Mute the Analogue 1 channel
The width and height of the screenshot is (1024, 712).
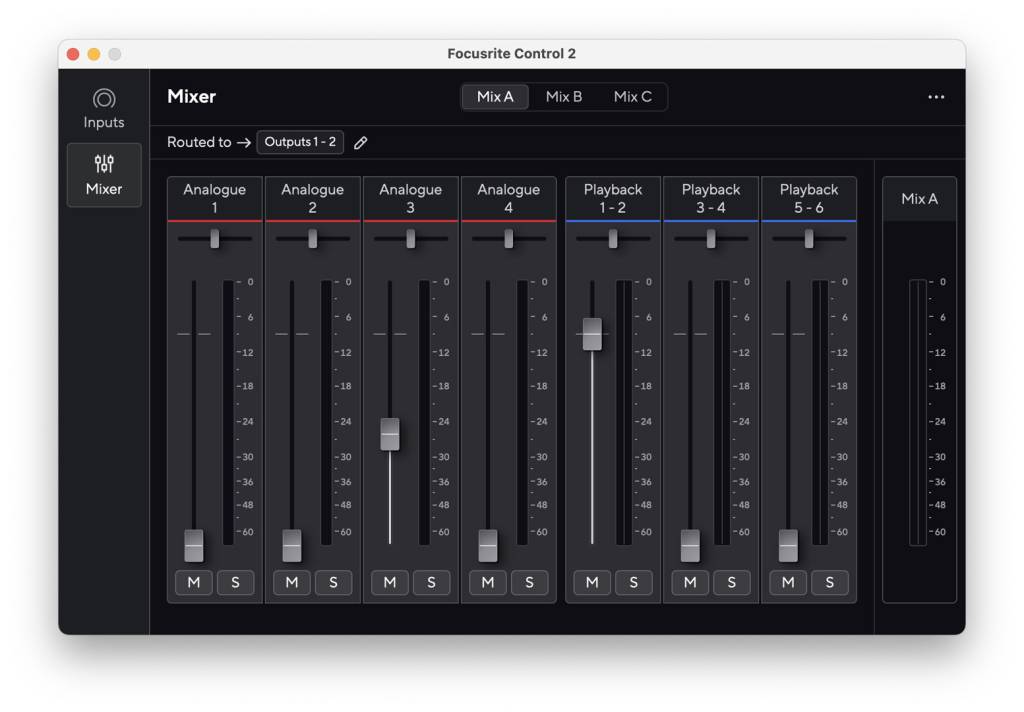[194, 583]
